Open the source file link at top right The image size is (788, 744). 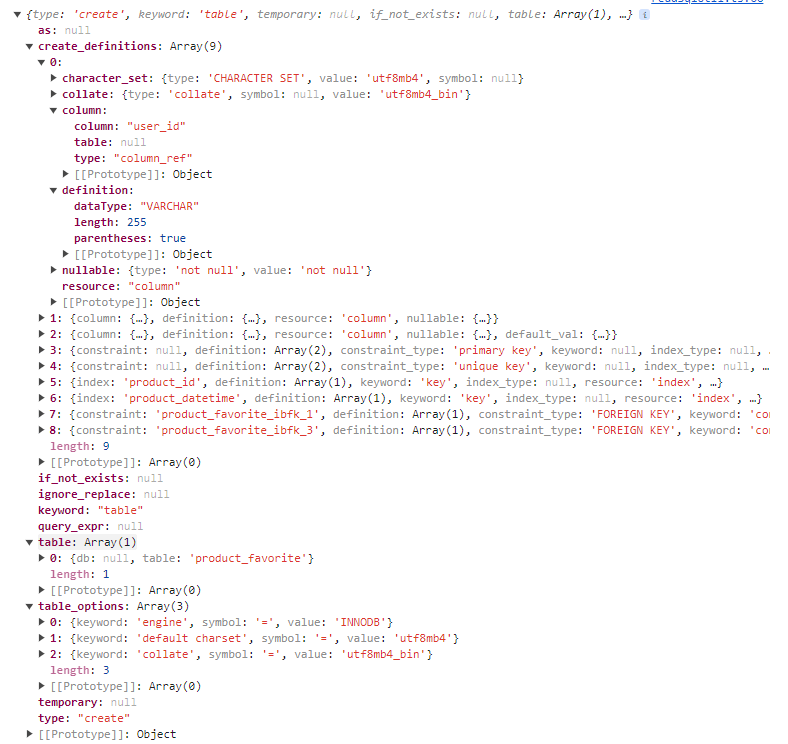tap(707, 2)
